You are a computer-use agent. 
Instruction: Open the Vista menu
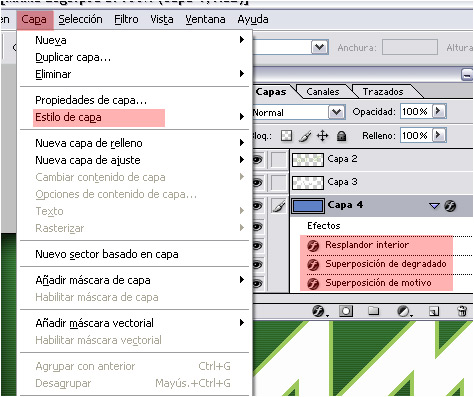[x=162, y=20]
